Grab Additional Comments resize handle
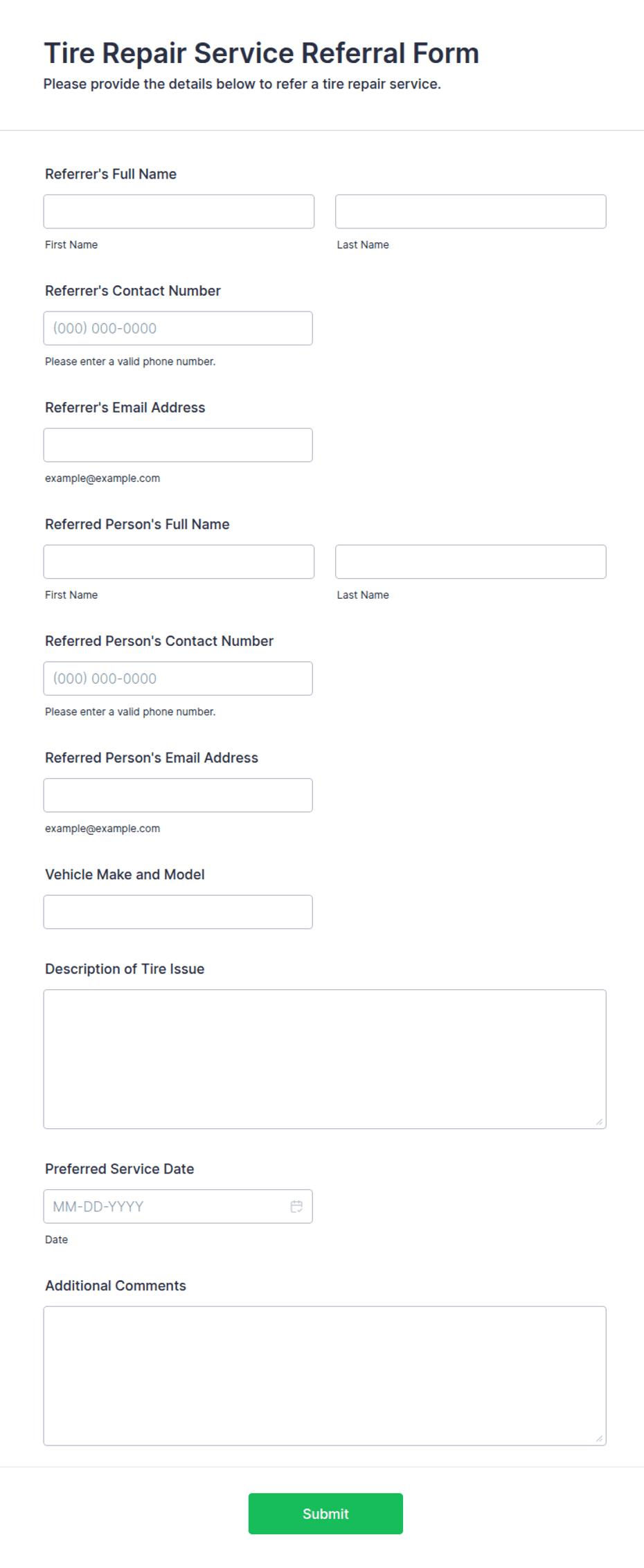 [599, 1438]
